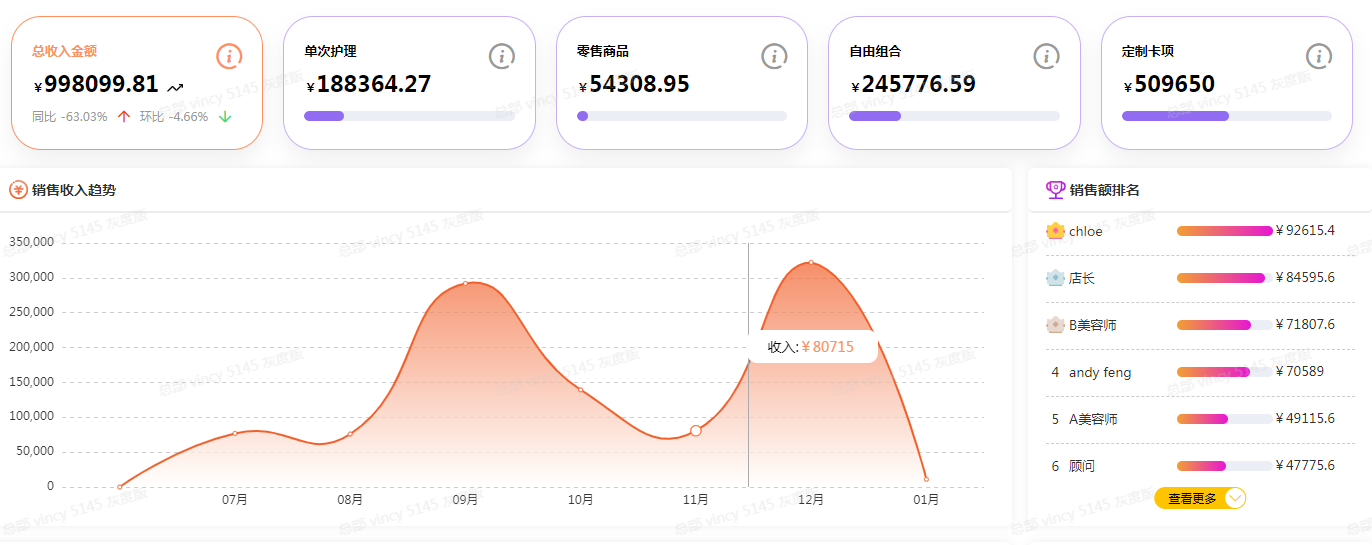Click the A美容师 row name
This screenshot has width=1372, height=545.
(x=1093, y=419)
